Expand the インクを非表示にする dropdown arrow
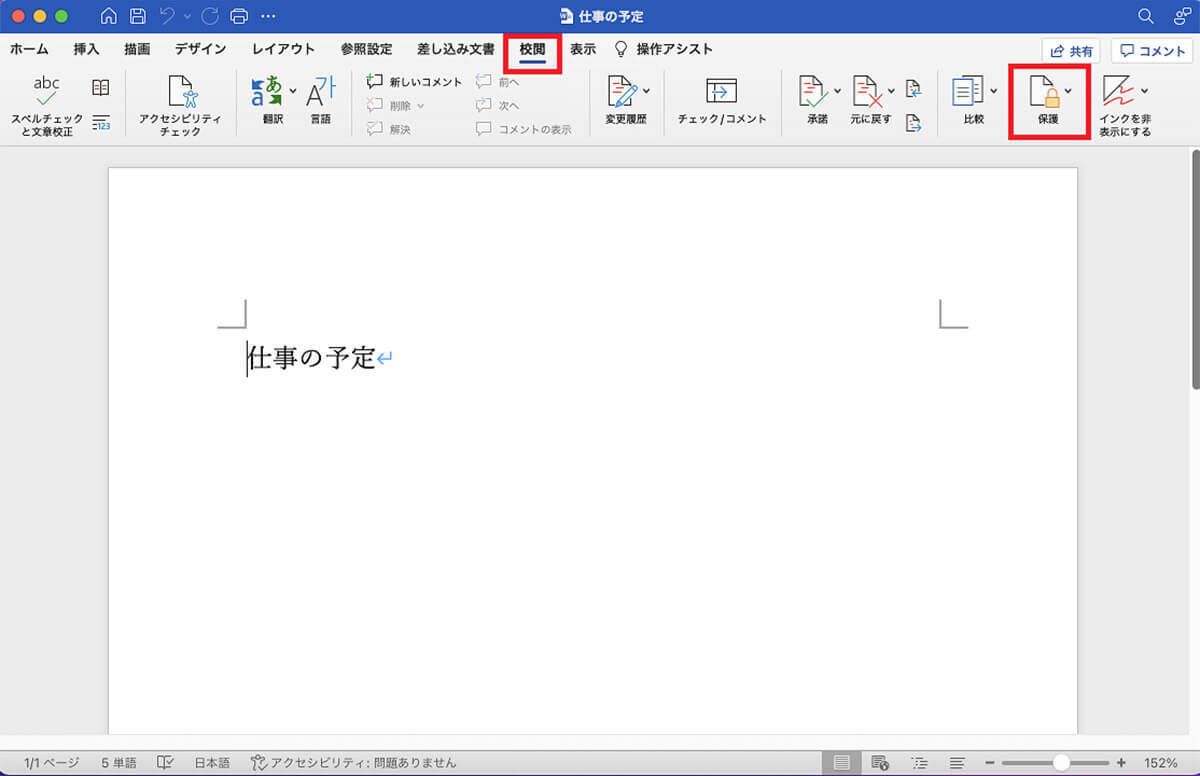1200x776 pixels. pyautogui.click(x=1144, y=91)
